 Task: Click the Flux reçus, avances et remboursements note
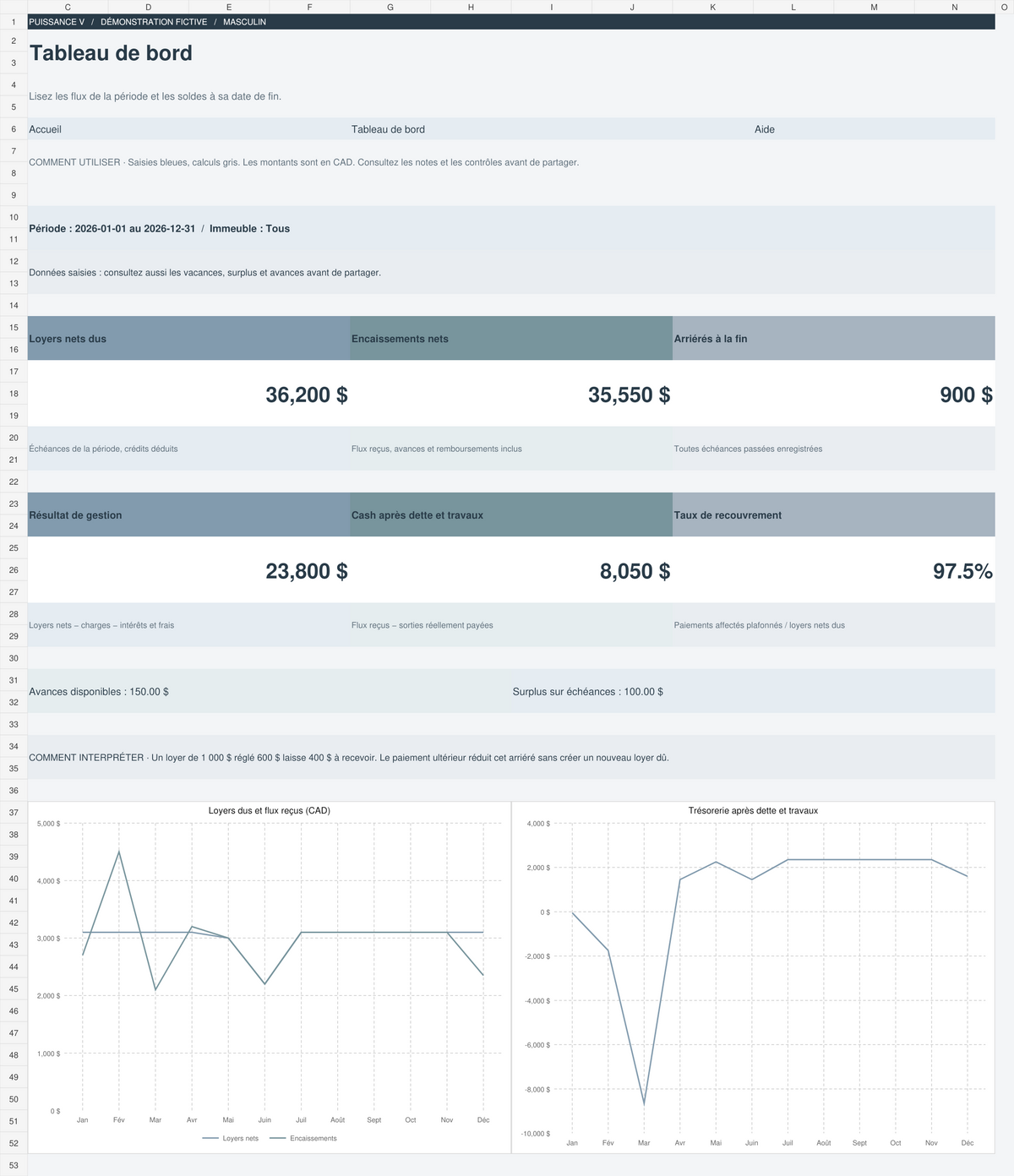[x=437, y=449]
